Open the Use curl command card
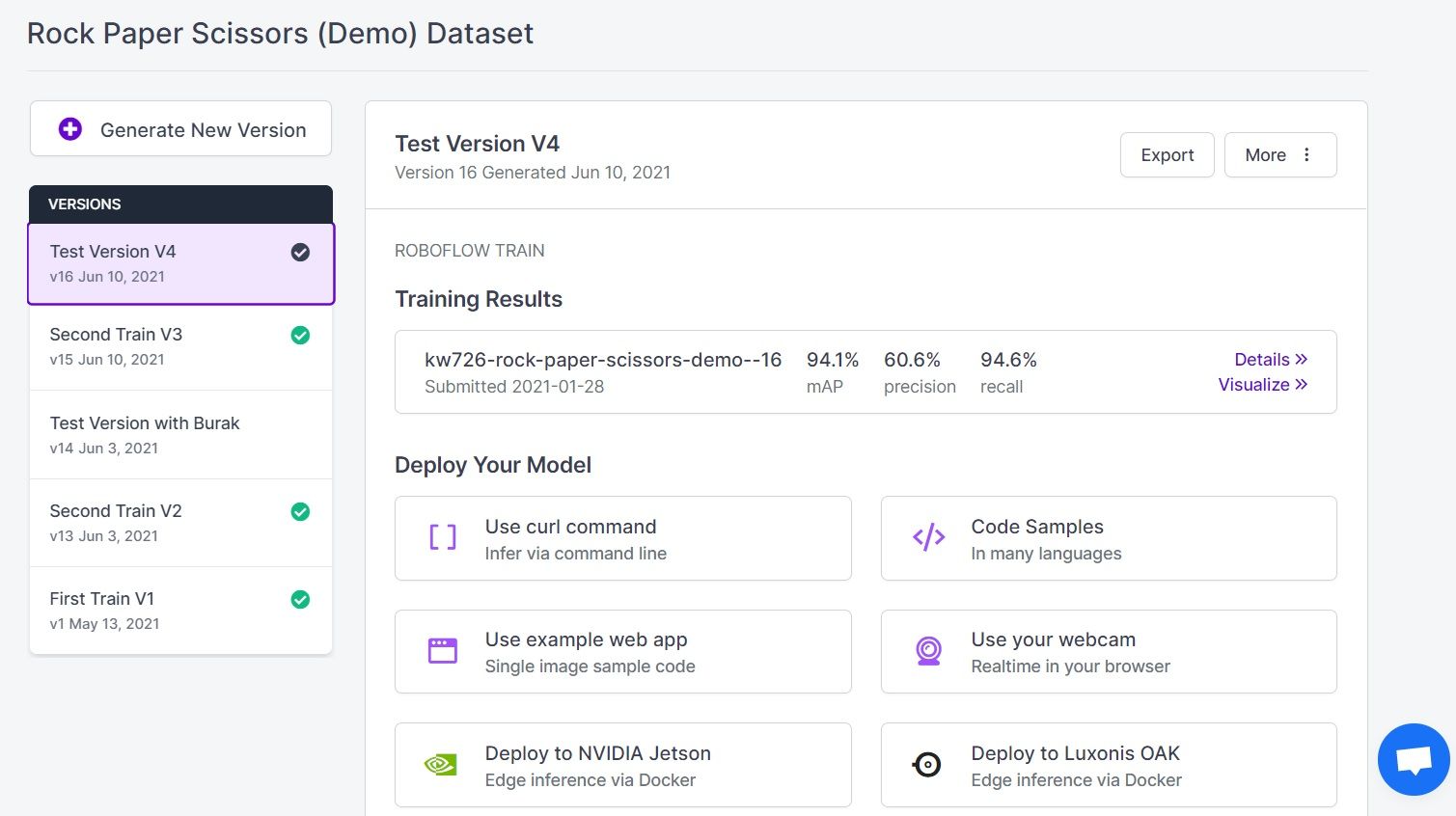This screenshot has width=1456, height=816. 623,538
